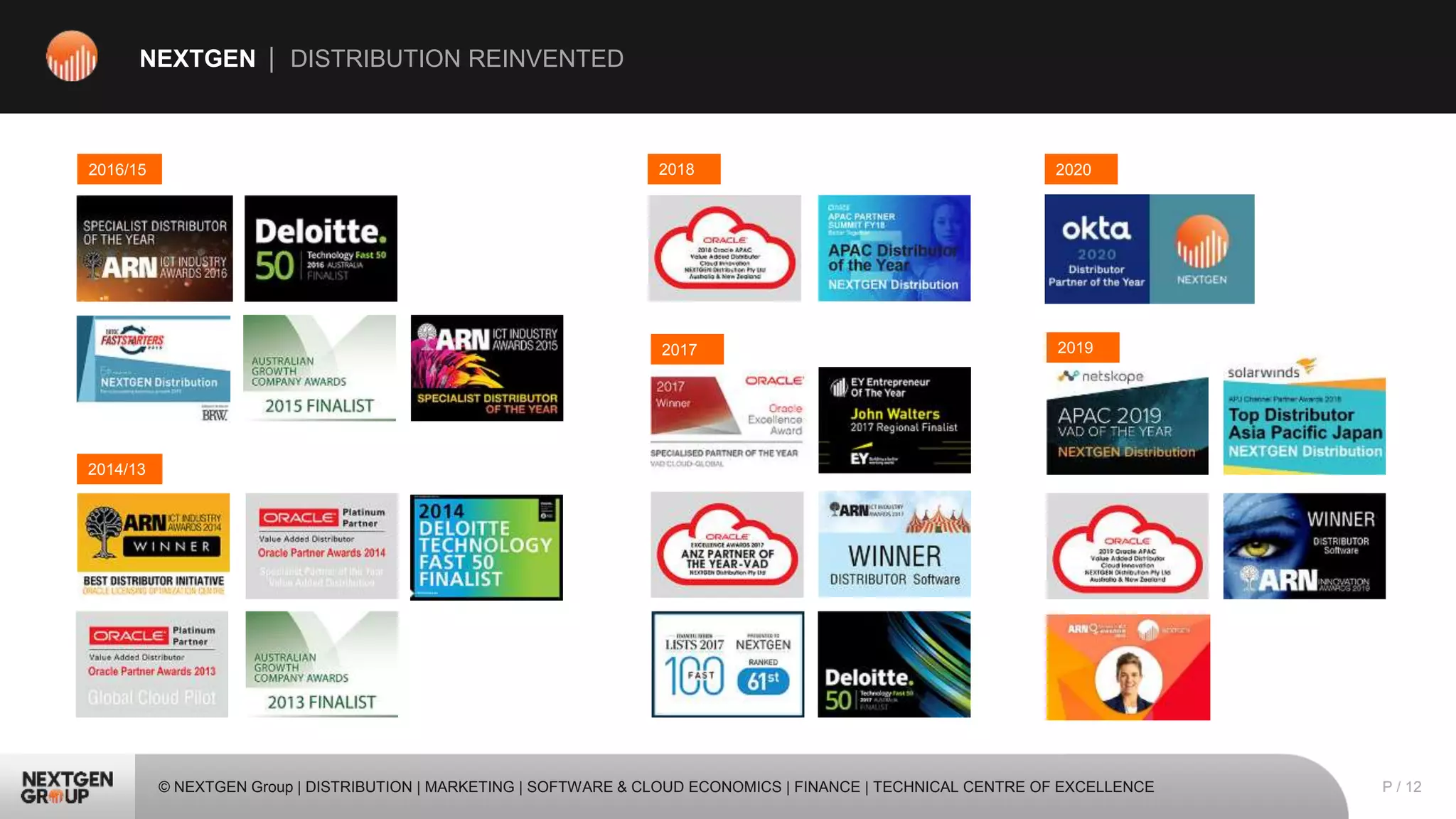The height and width of the screenshot is (819, 1456).
Task: Select the 2014/13 year label
Action: tap(119, 469)
